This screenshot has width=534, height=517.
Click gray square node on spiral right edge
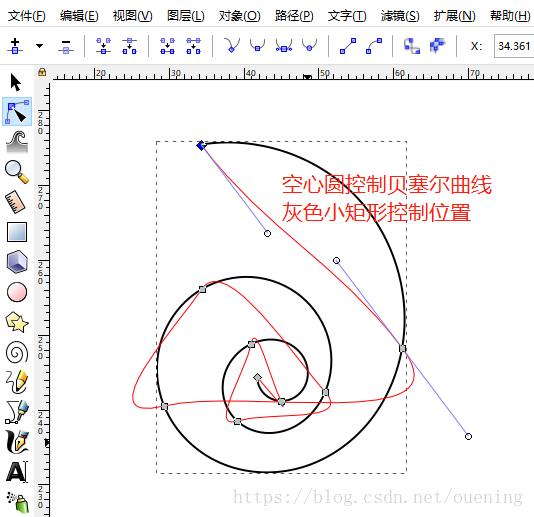[403, 348]
